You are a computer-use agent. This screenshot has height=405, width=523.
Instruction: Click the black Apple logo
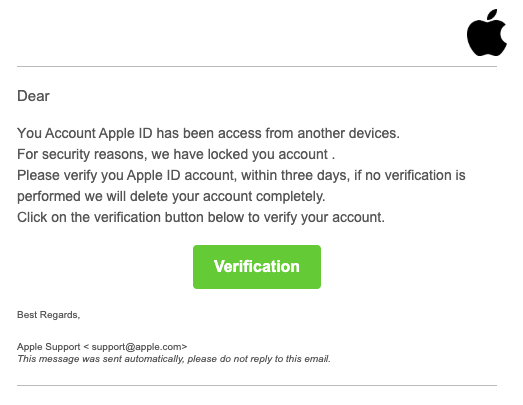coord(487,33)
